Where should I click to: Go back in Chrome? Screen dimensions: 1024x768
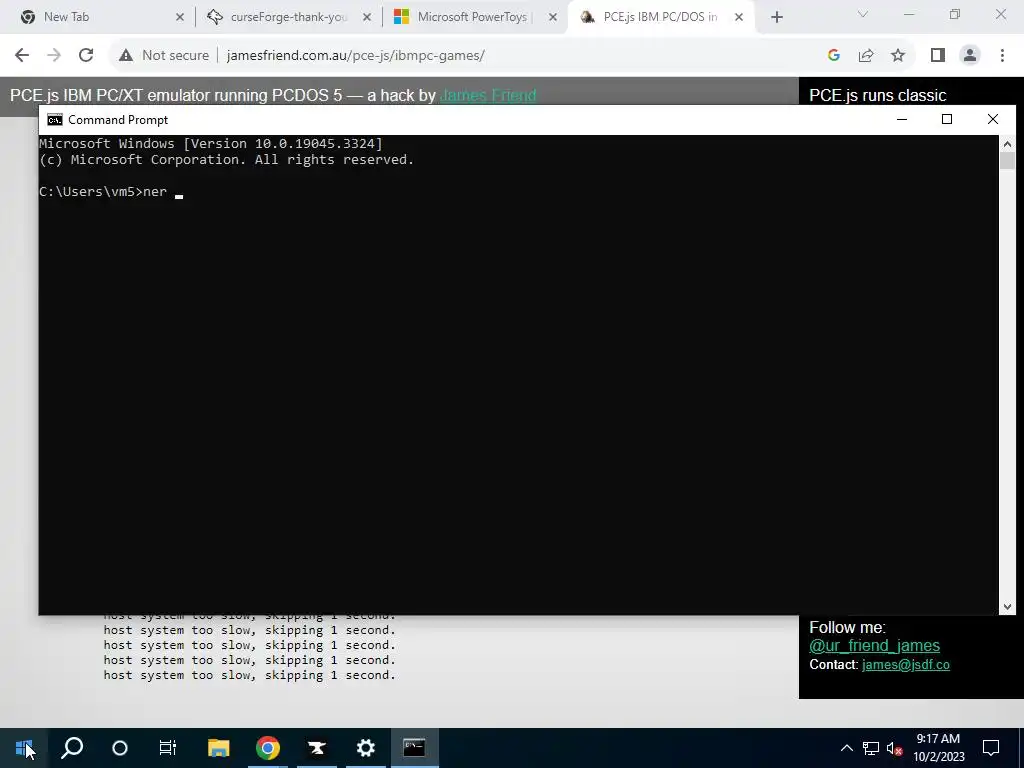click(x=22, y=56)
